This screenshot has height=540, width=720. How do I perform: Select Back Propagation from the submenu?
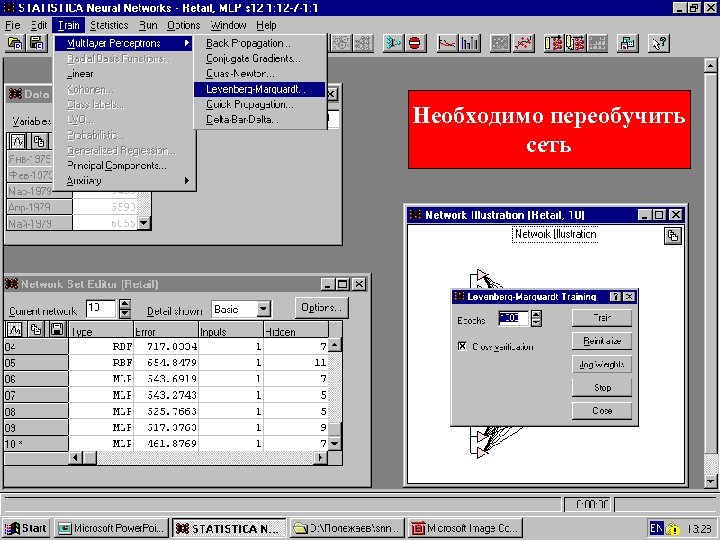(259, 43)
